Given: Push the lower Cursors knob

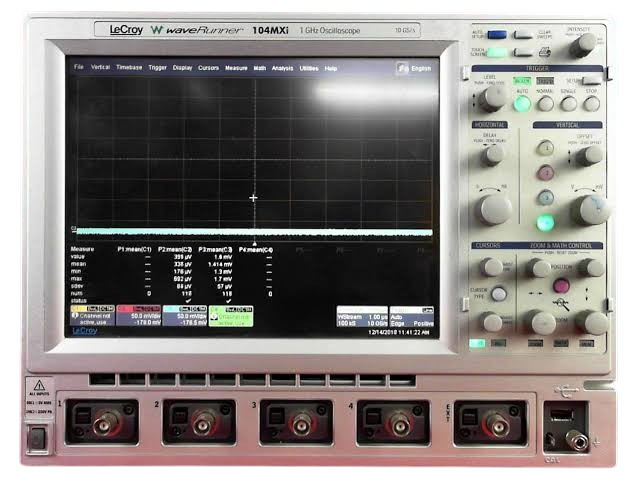Looking at the screenshot, I should (492, 322).
